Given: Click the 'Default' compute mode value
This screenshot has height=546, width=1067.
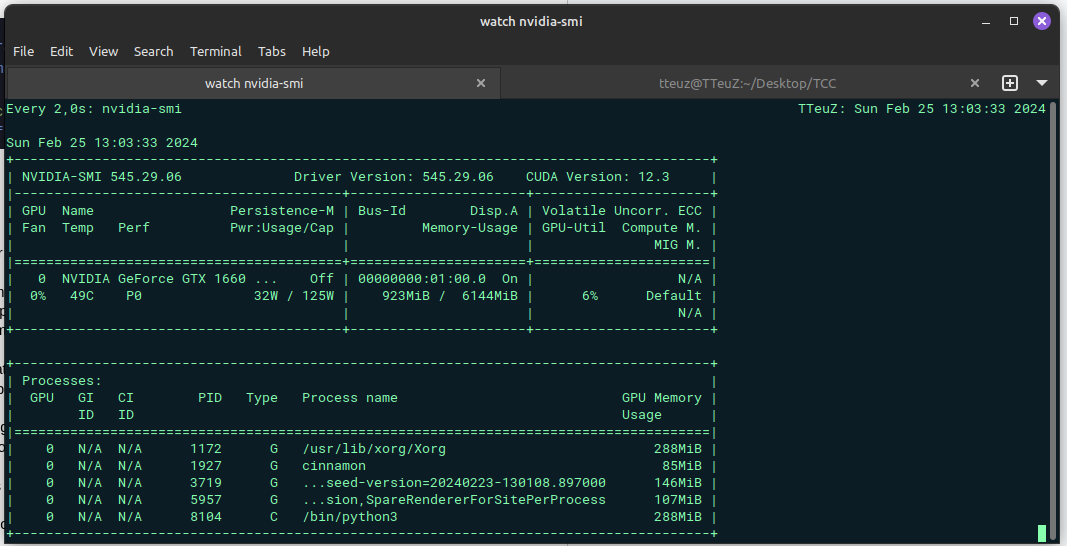Looking at the screenshot, I should click(x=674, y=295).
